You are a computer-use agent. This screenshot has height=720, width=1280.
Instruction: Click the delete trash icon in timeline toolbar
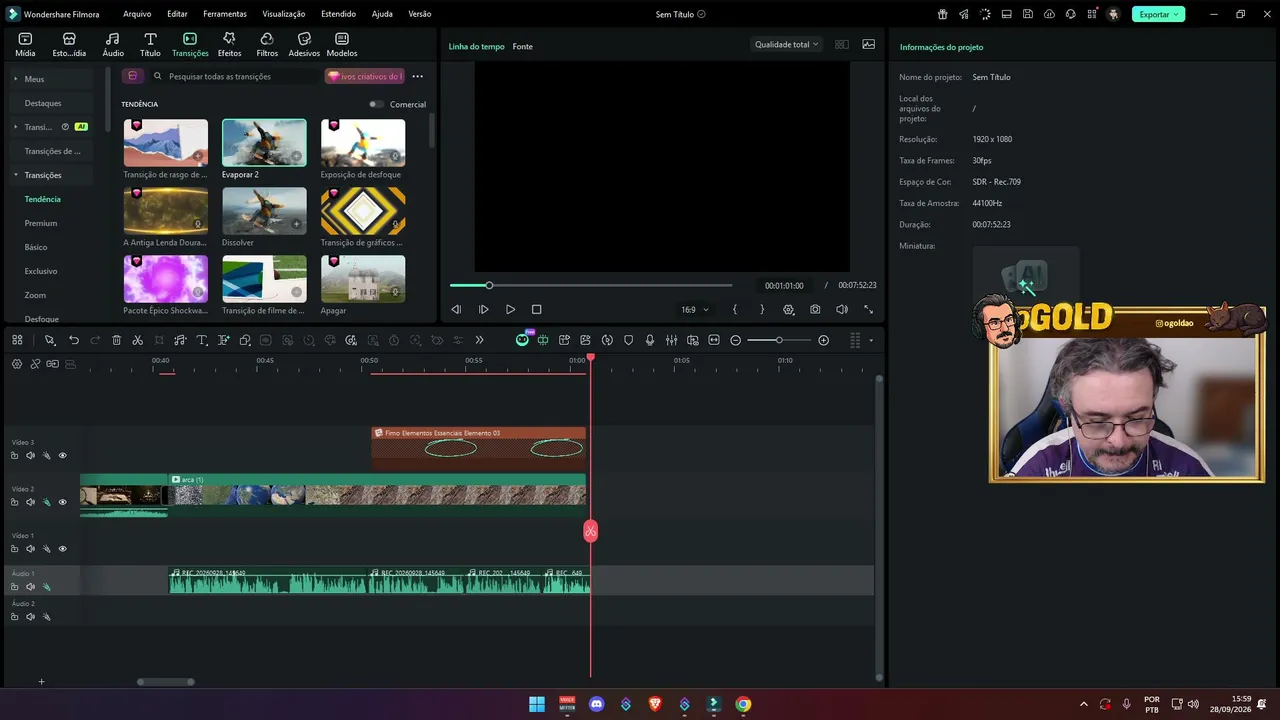click(x=116, y=340)
